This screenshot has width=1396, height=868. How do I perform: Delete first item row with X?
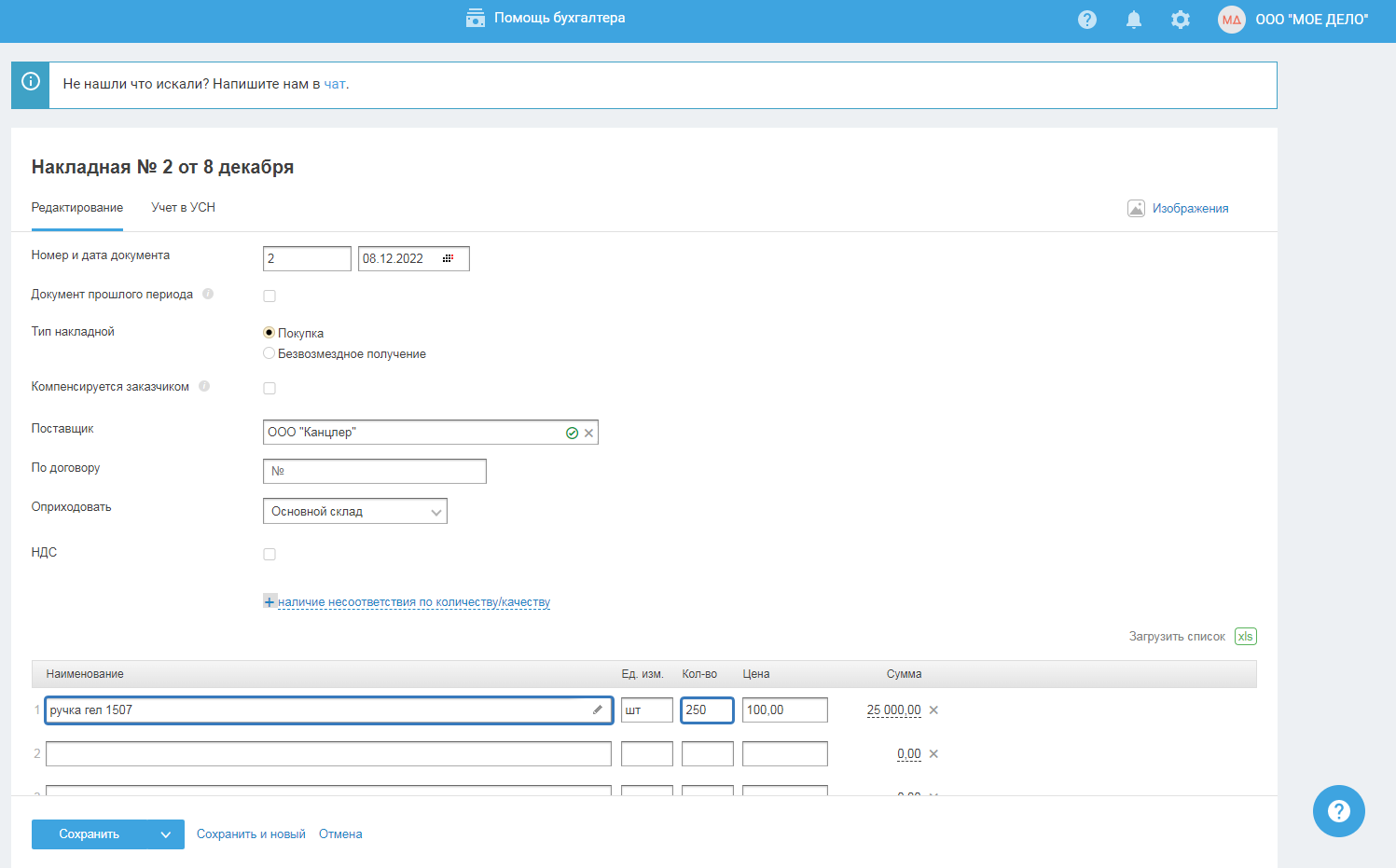point(933,710)
